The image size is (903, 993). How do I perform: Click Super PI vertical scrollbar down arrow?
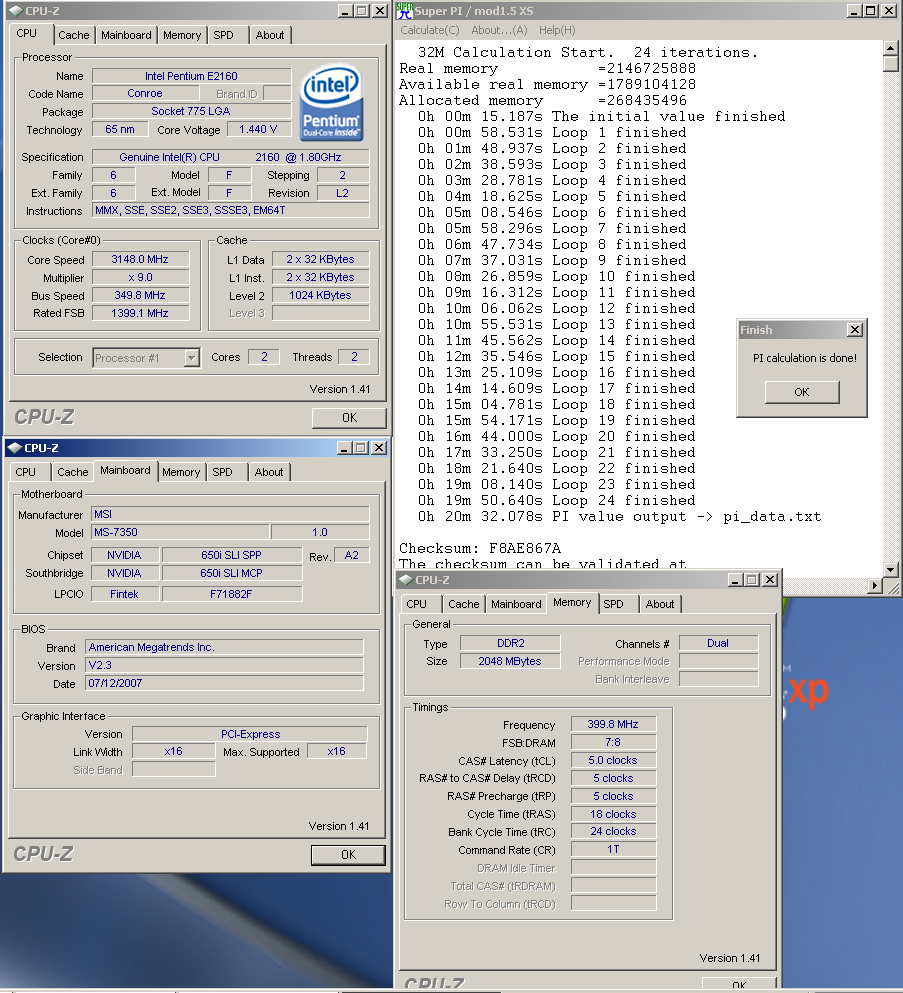click(x=890, y=570)
